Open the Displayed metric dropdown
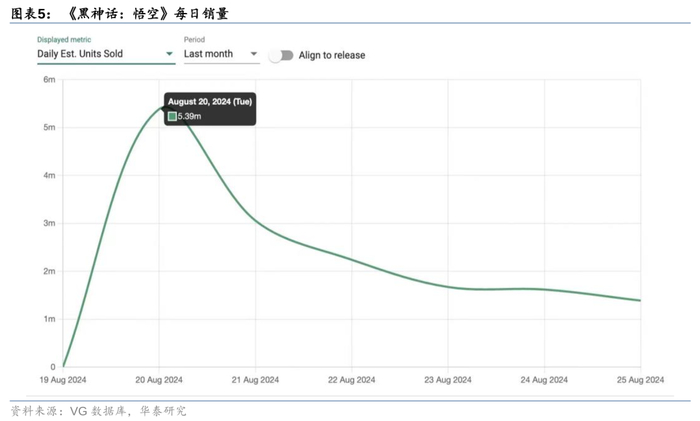700x421 pixels. (x=106, y=54)
